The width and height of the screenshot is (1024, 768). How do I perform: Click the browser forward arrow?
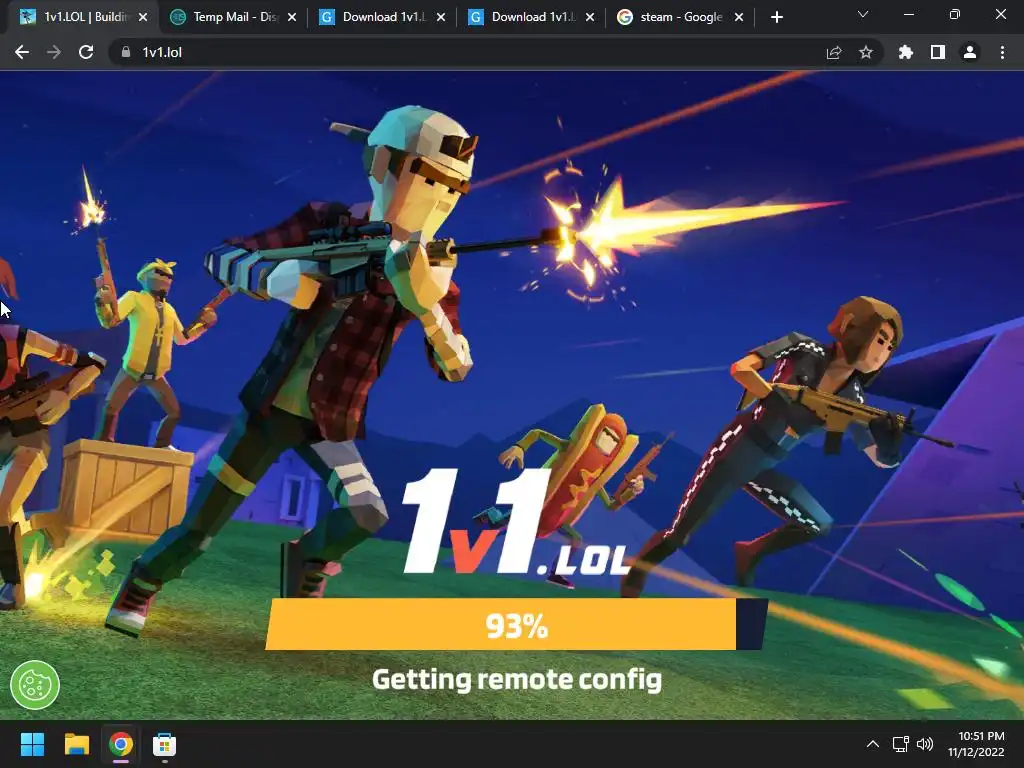pos(54,52)
